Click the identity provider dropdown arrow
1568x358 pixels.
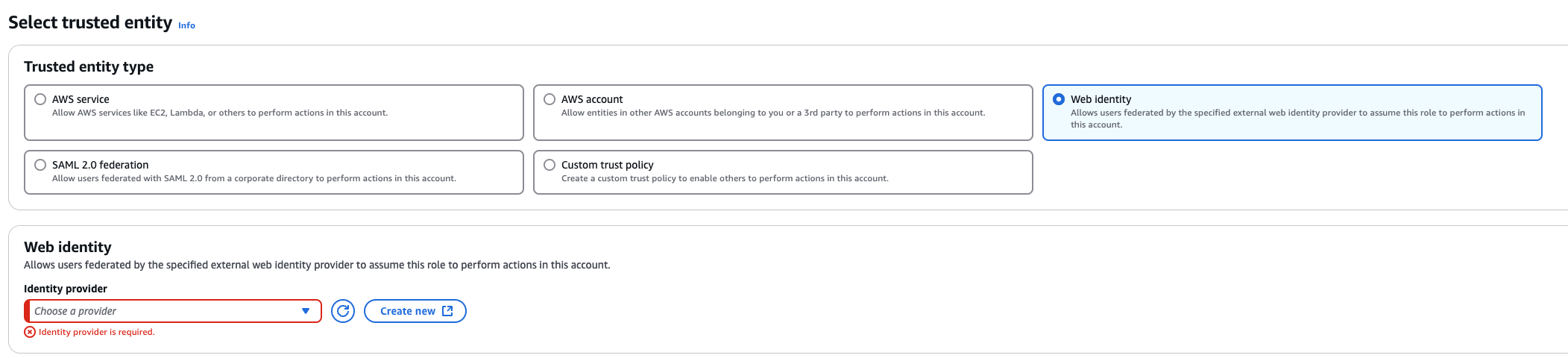tap(306, 311)
